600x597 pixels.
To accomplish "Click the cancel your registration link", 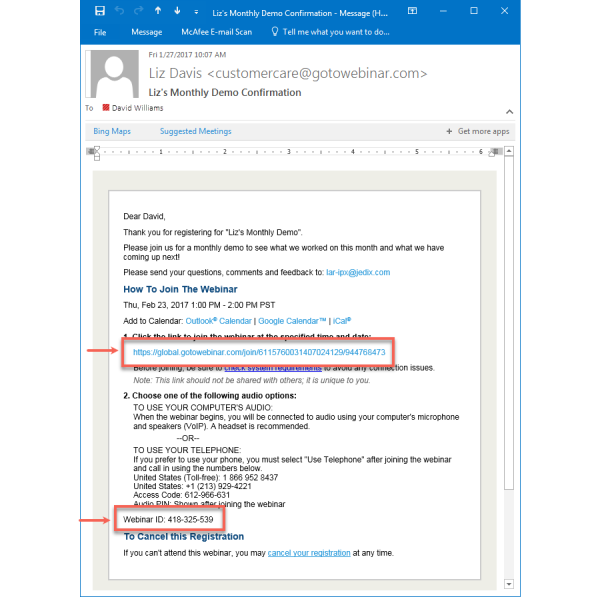I will click(309, 553).
